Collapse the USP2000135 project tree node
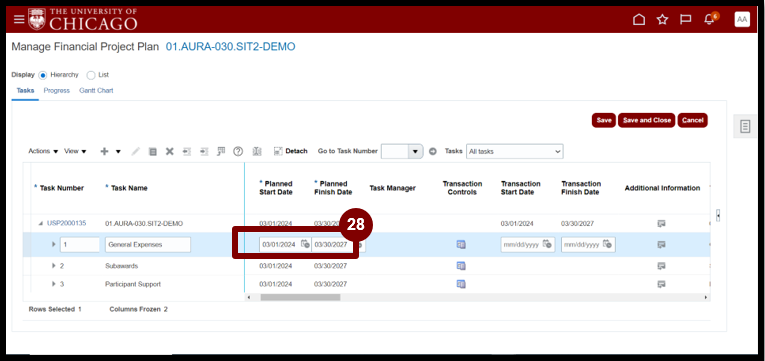Viewport: 765px width, 361px height. point(40,224)
